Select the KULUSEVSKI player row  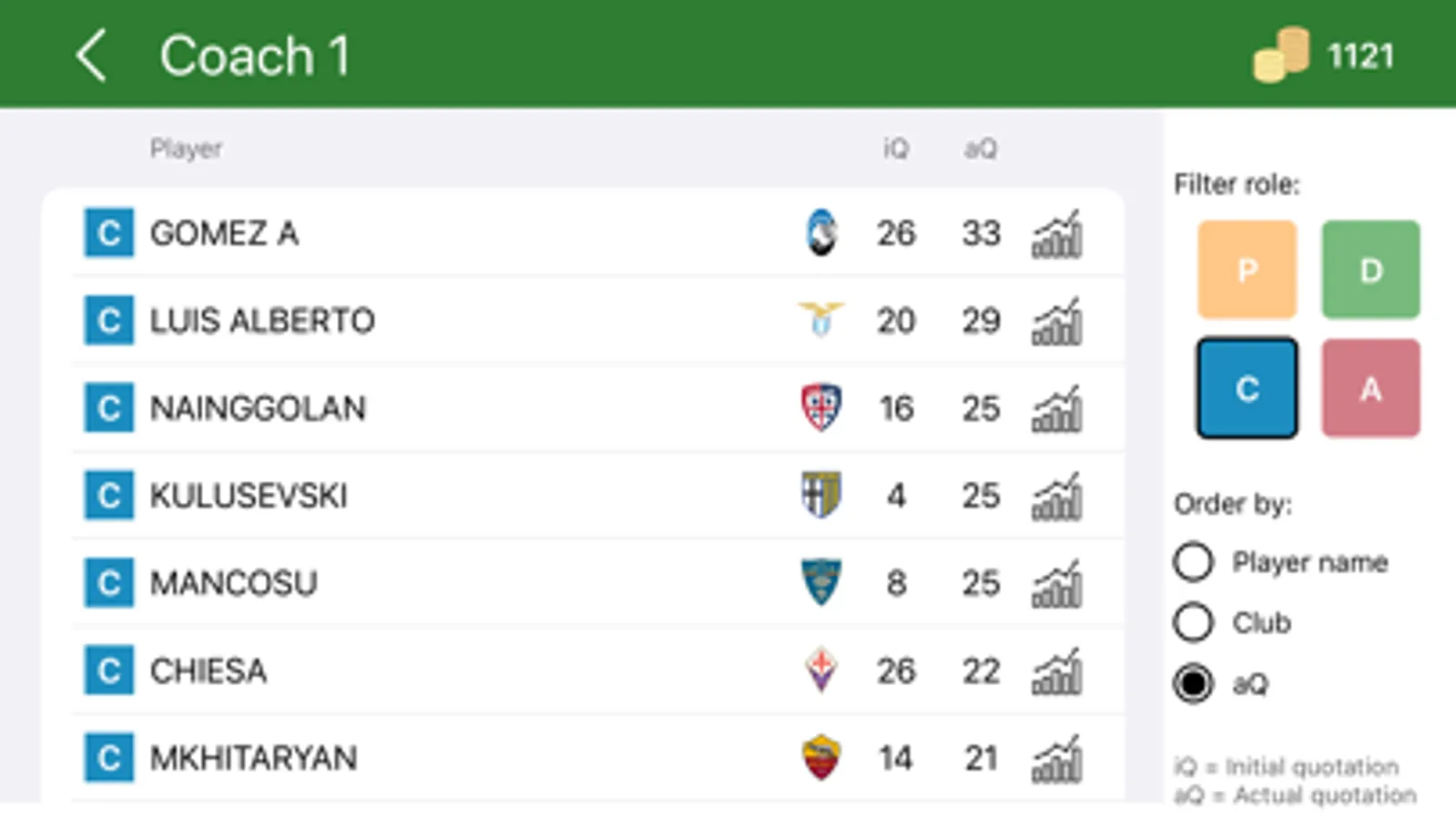pos(455,497)
